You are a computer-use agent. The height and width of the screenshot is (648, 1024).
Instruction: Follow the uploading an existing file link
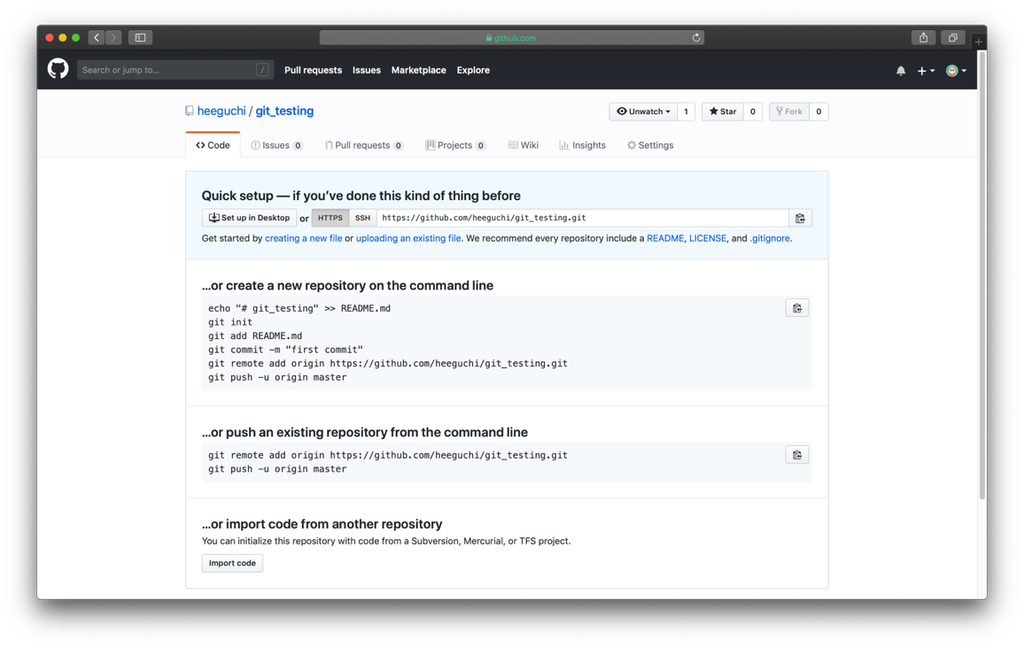(x=408, y=238)
